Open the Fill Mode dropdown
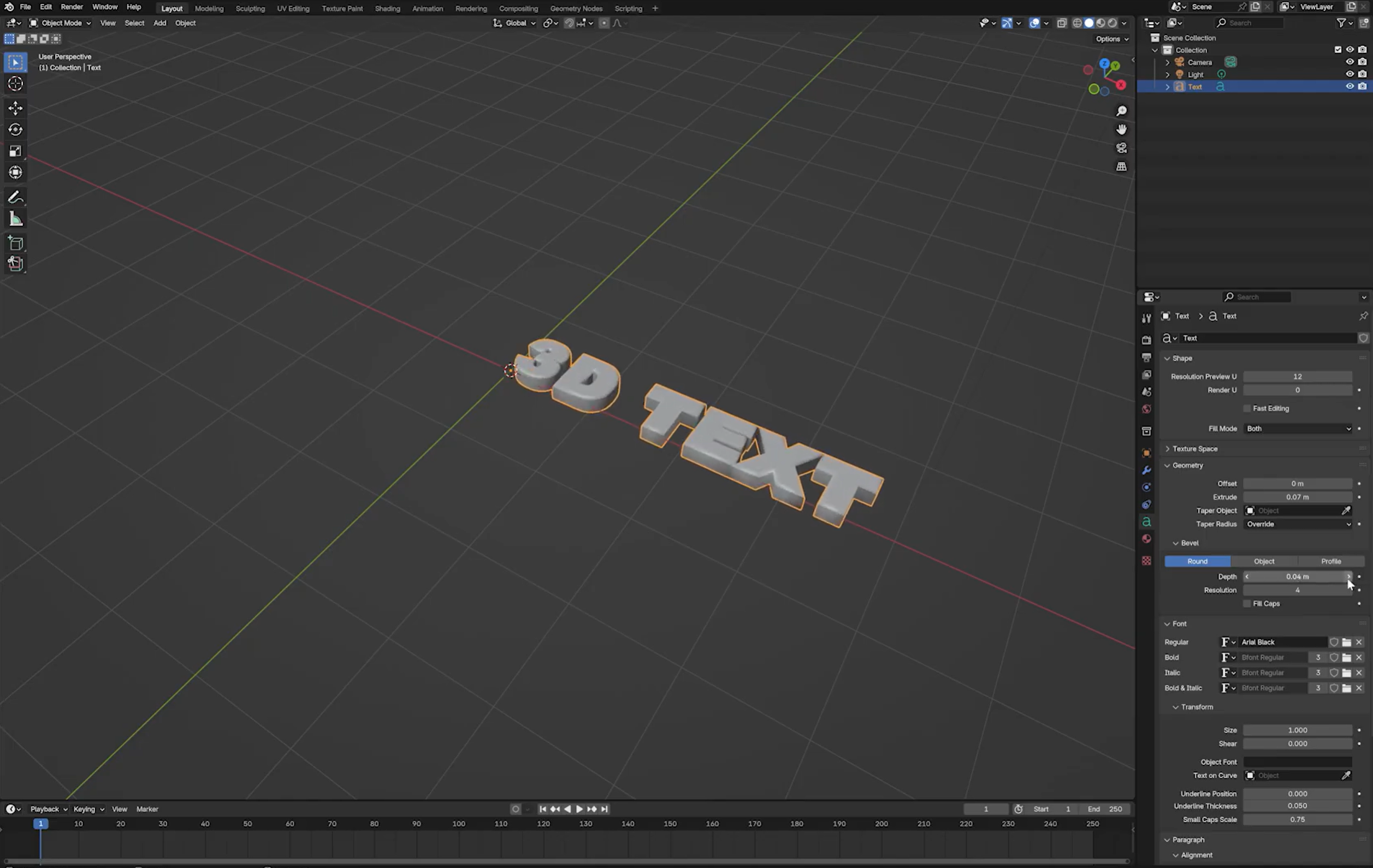 coord(1298,429)
